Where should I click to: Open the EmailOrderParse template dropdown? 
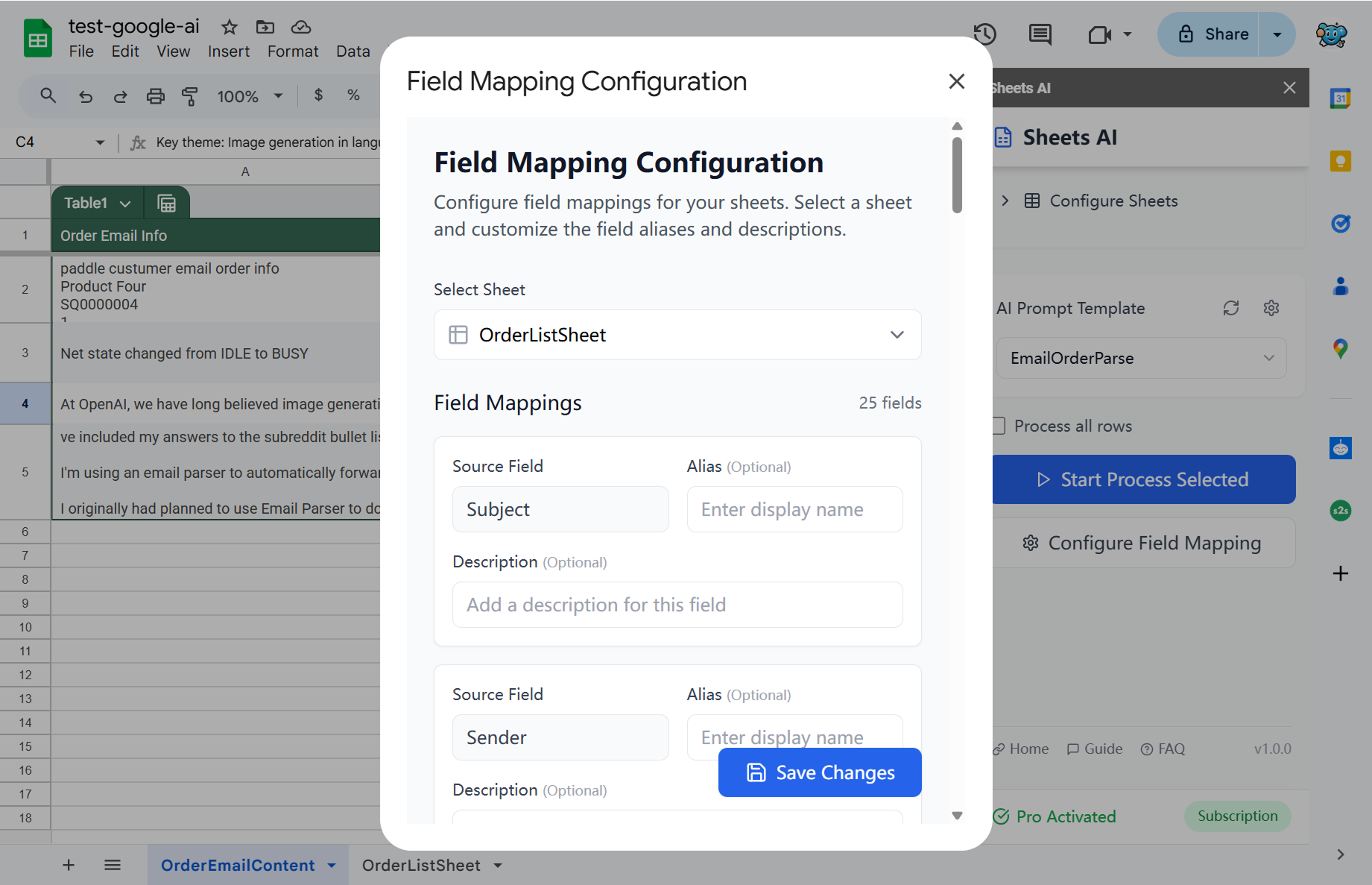[x=1140, y=358]
